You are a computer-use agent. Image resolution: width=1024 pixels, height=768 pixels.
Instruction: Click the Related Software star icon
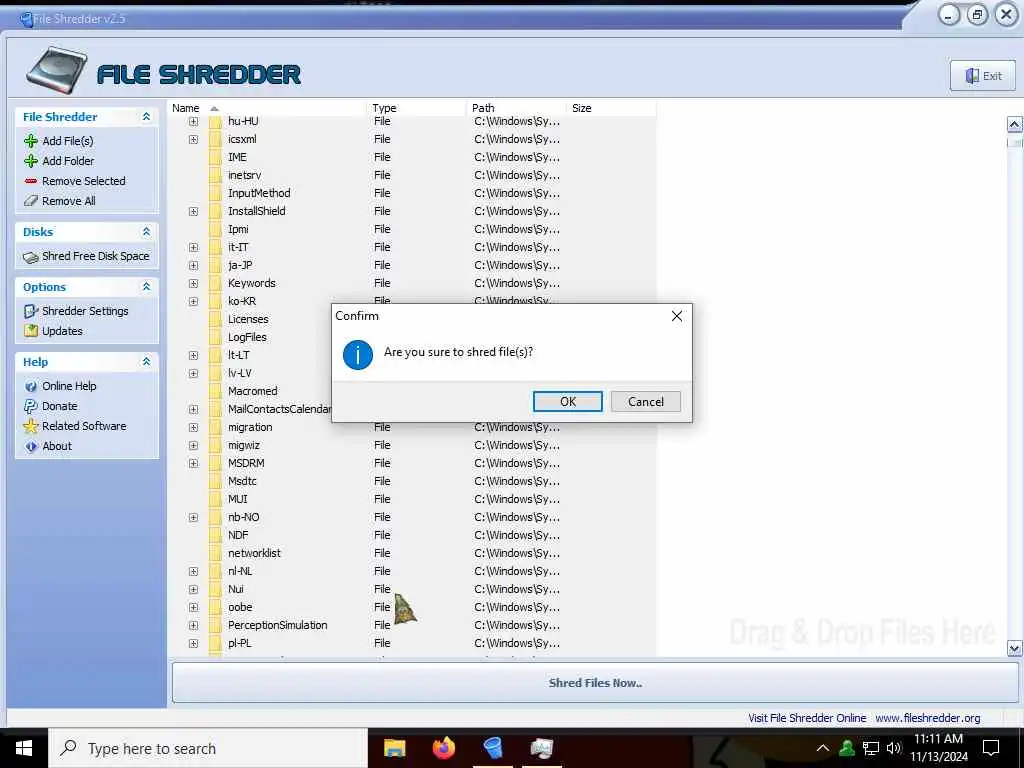(31, 426)
